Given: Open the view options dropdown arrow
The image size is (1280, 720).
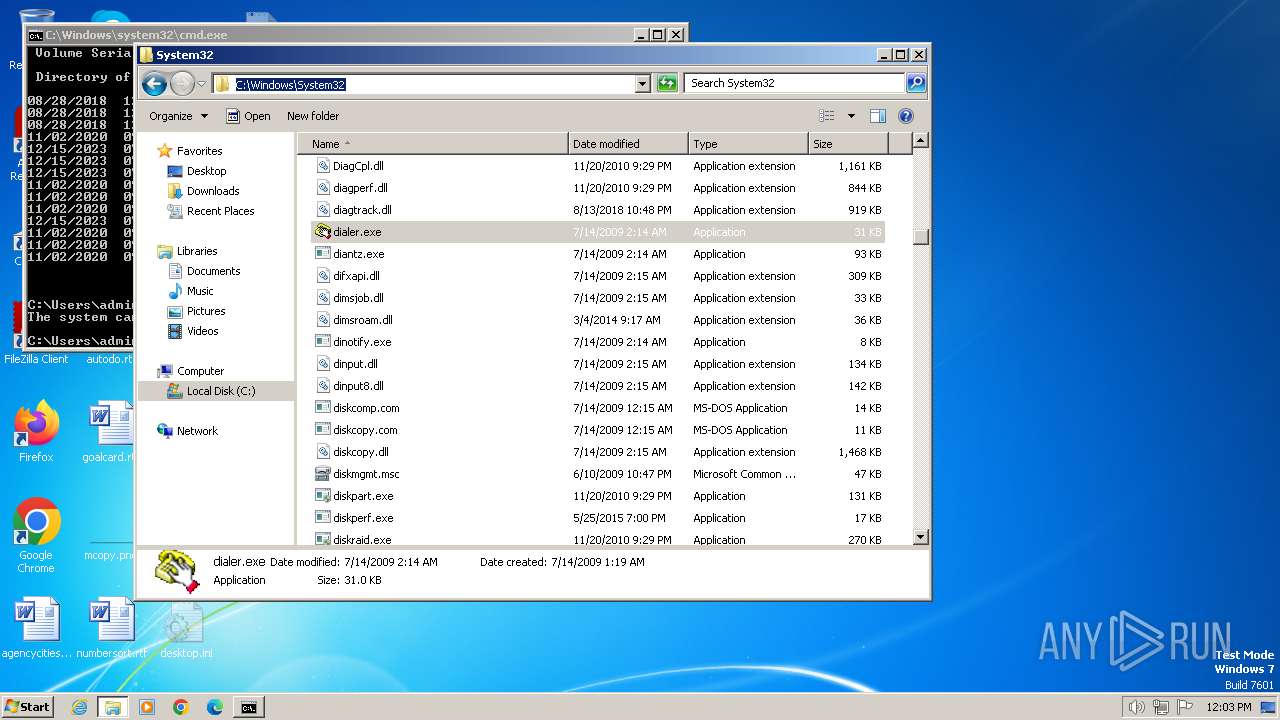Looking at the screenshot, I should 851,116.
